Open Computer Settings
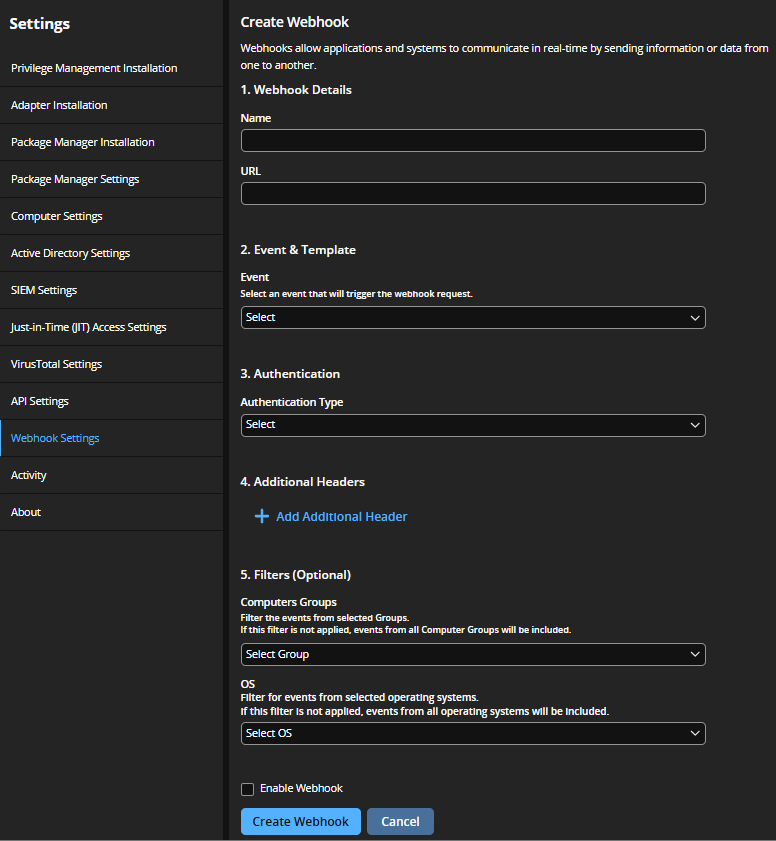The image size is (776, 841). 56,216
